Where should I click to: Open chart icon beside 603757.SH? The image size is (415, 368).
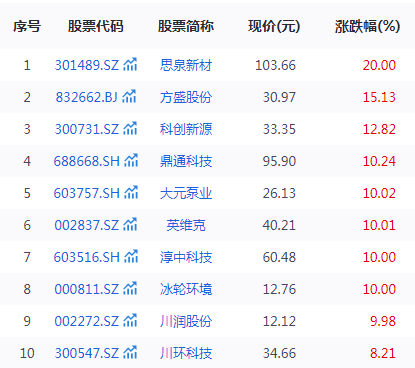coord(131,192)
